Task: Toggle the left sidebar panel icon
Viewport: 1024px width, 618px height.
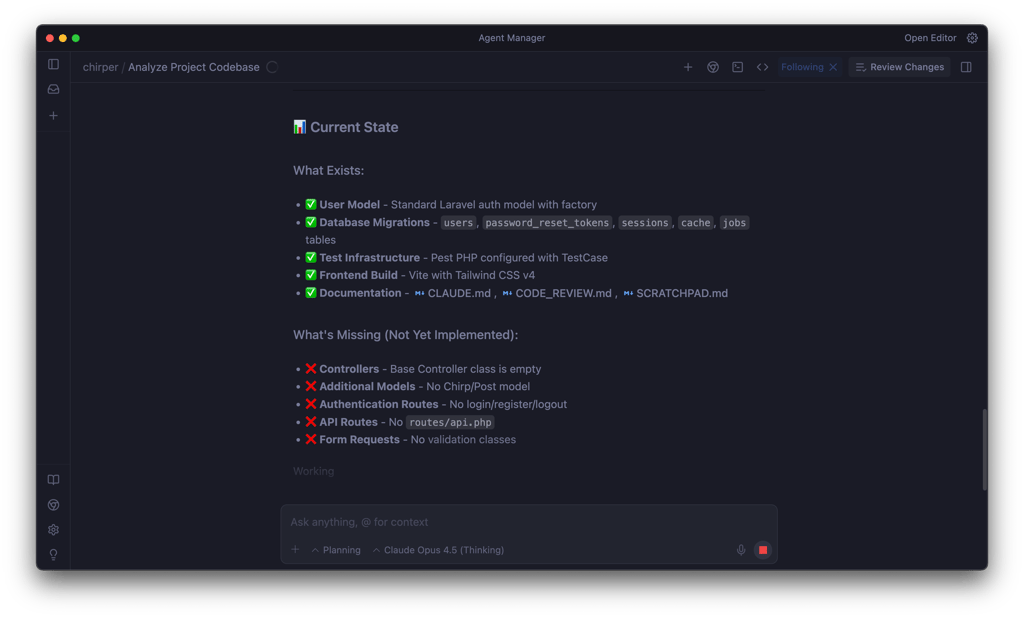Action: (54, 64)
